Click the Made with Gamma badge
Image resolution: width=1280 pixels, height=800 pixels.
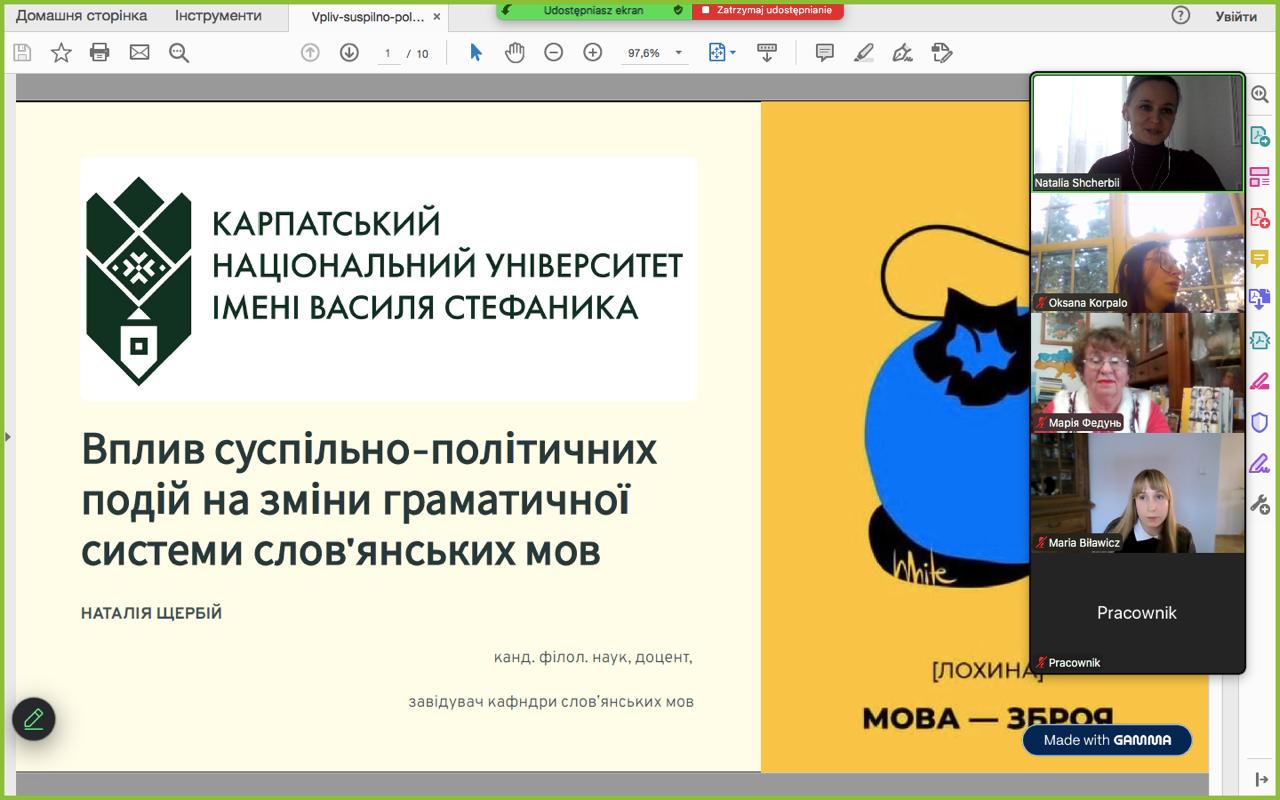point(1107,740)
